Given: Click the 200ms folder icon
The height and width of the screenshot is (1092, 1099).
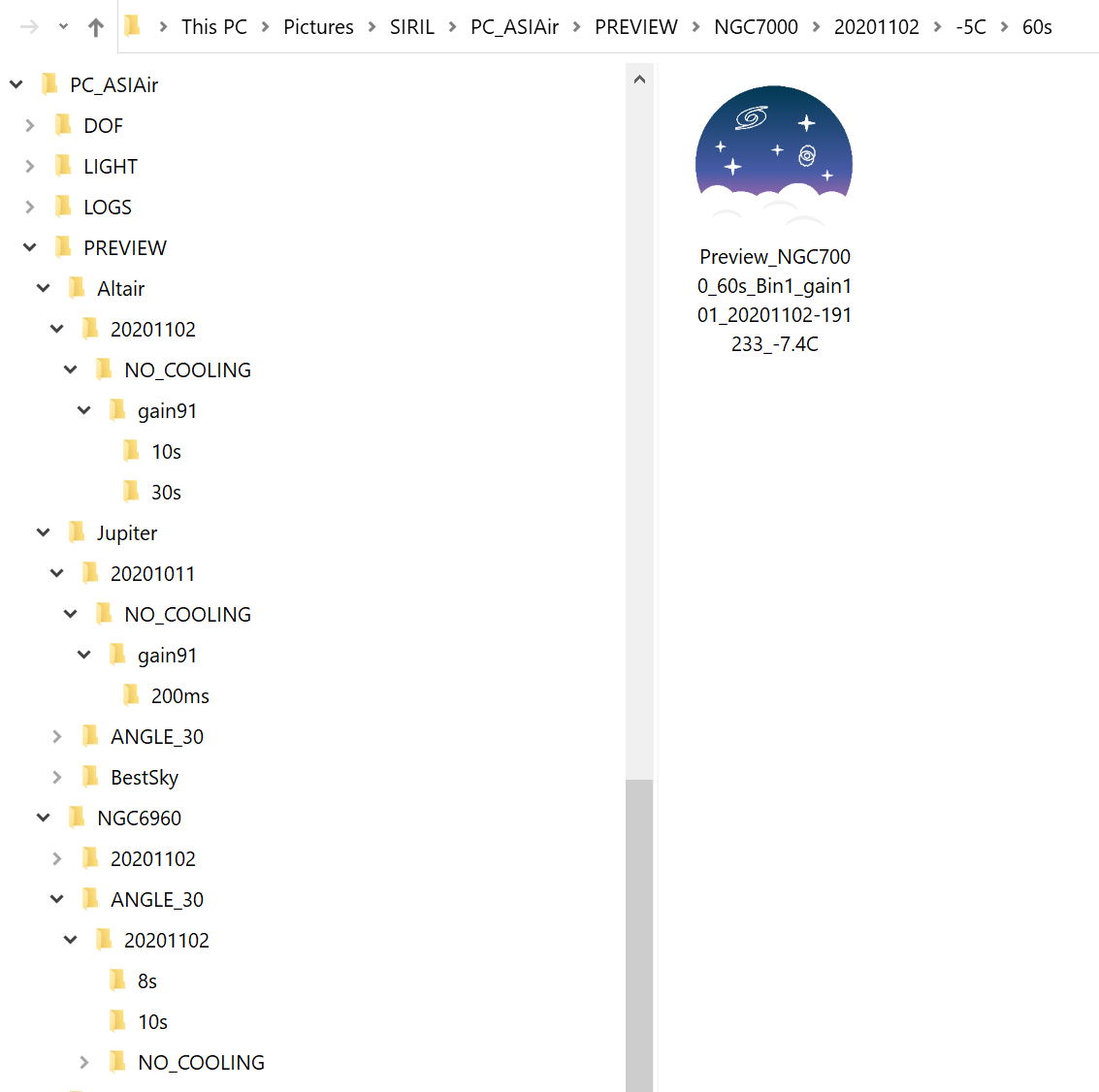Looking at the screenshot, I should [x=131, y=695].
